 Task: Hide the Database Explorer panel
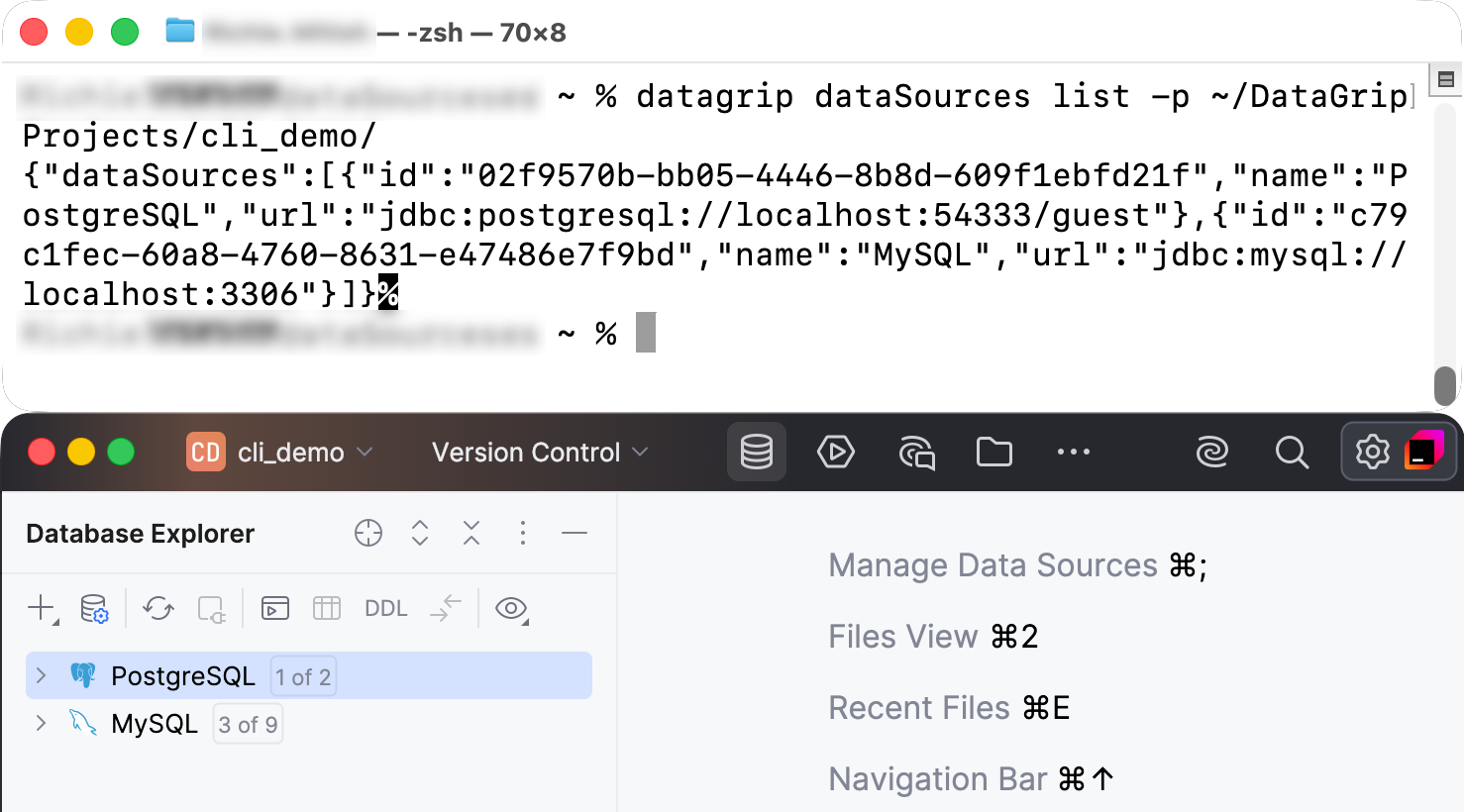(x=575, y=534)
